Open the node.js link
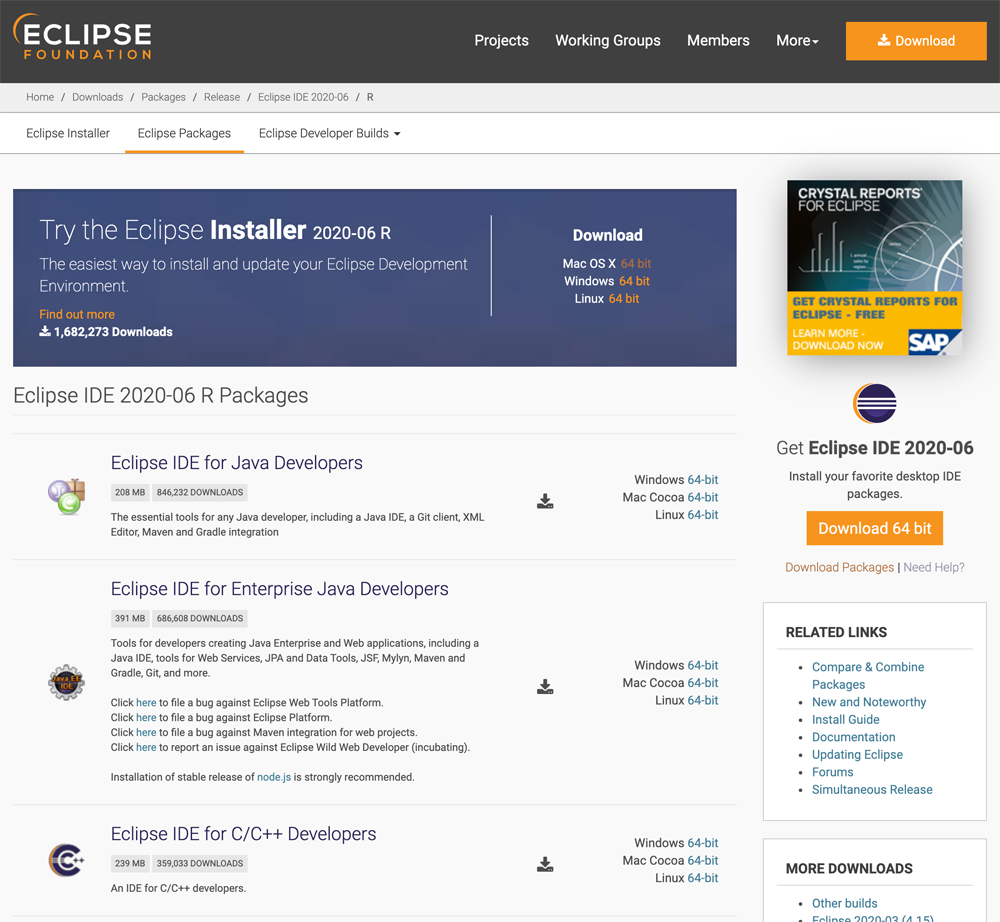Image resolution: width=1000 pixels, height=922 pixels. click(x=274, y=777)
